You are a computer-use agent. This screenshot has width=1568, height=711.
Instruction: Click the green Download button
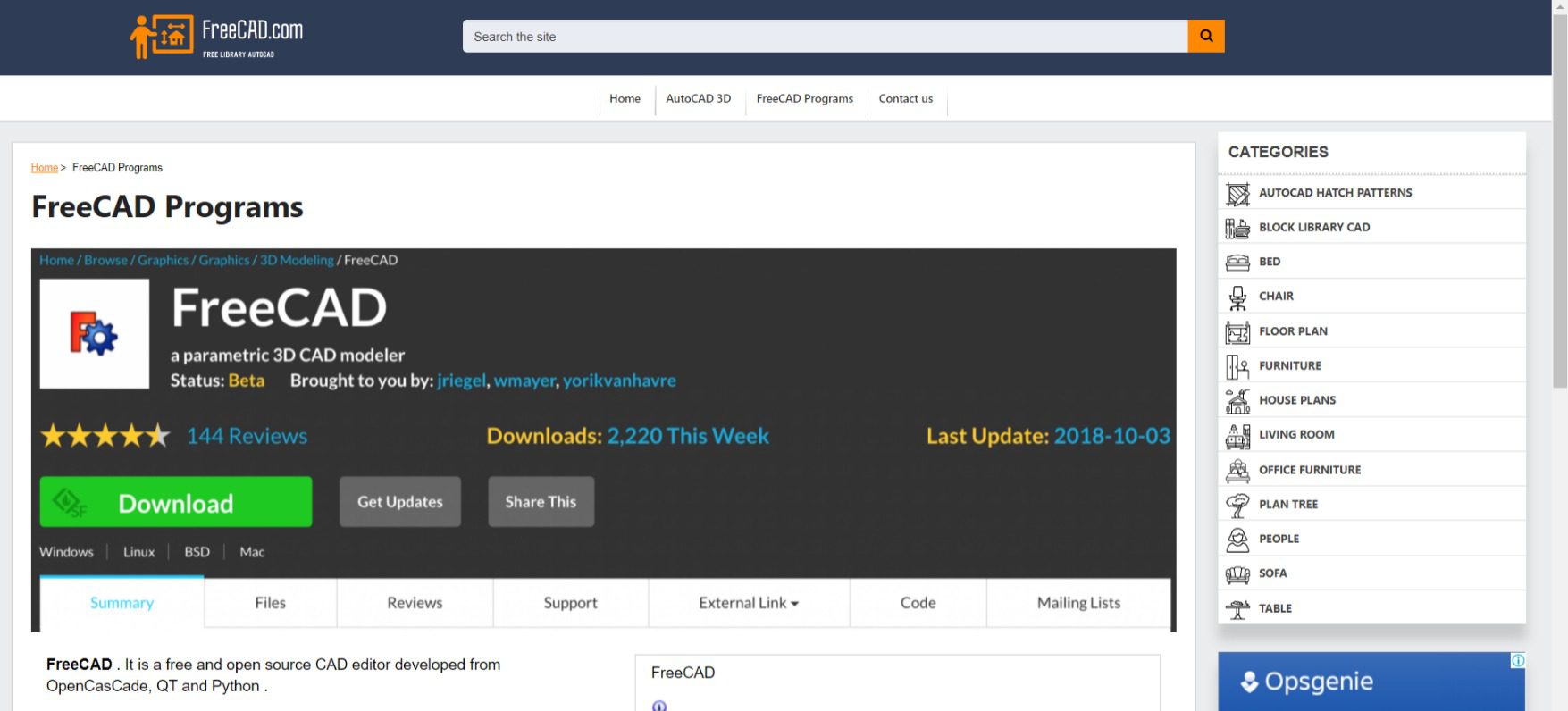point(176,502)
